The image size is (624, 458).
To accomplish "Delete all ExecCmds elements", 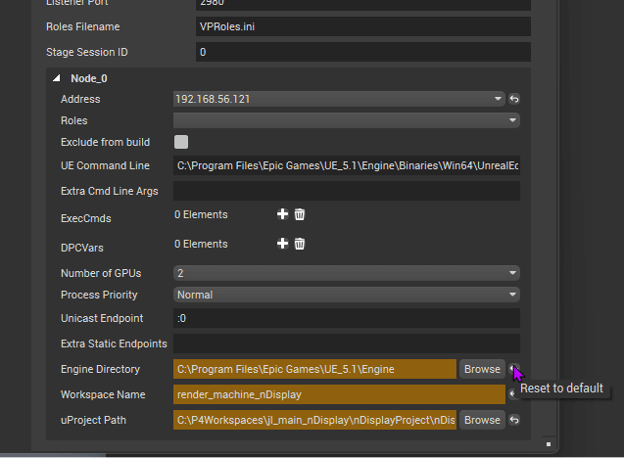I will [299, 214].
